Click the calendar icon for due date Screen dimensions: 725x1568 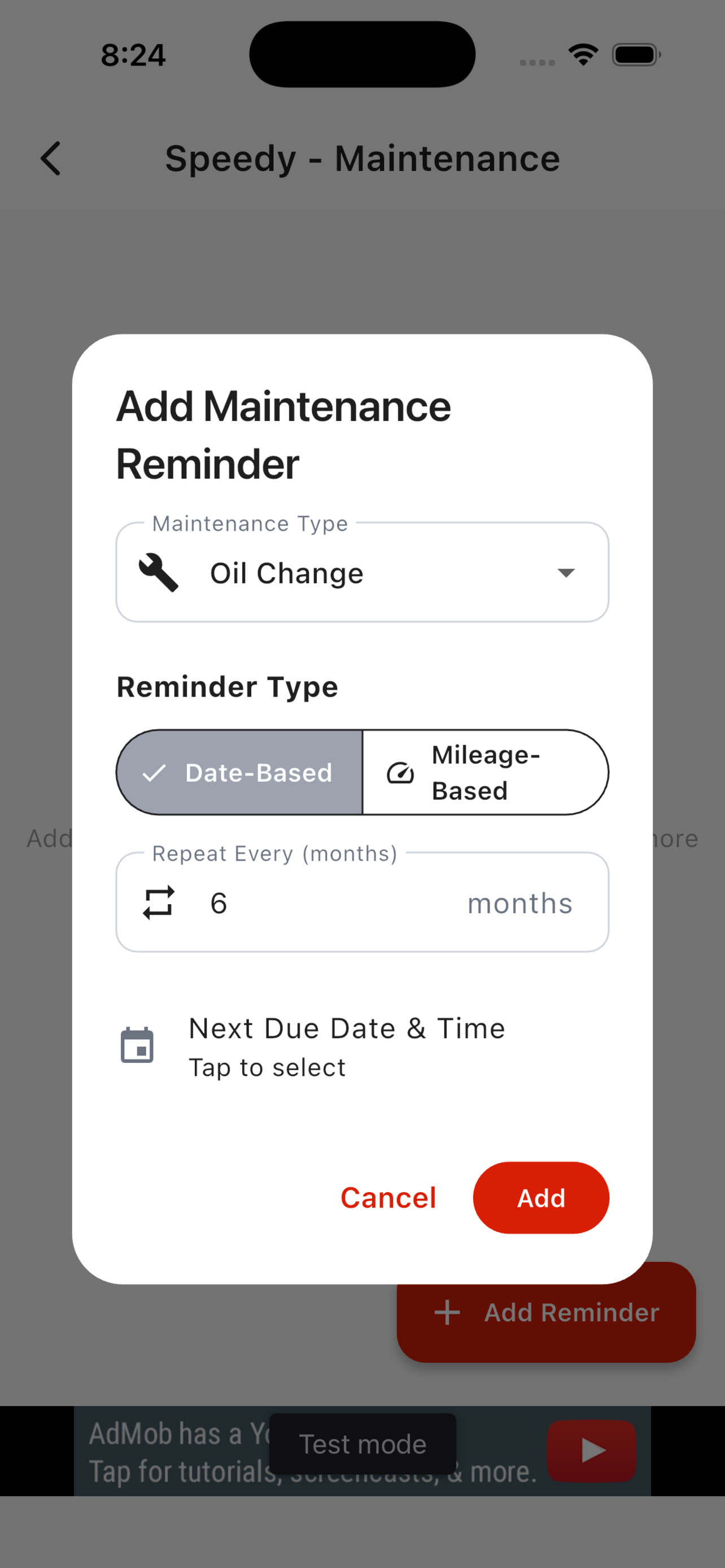[137, 1045]
